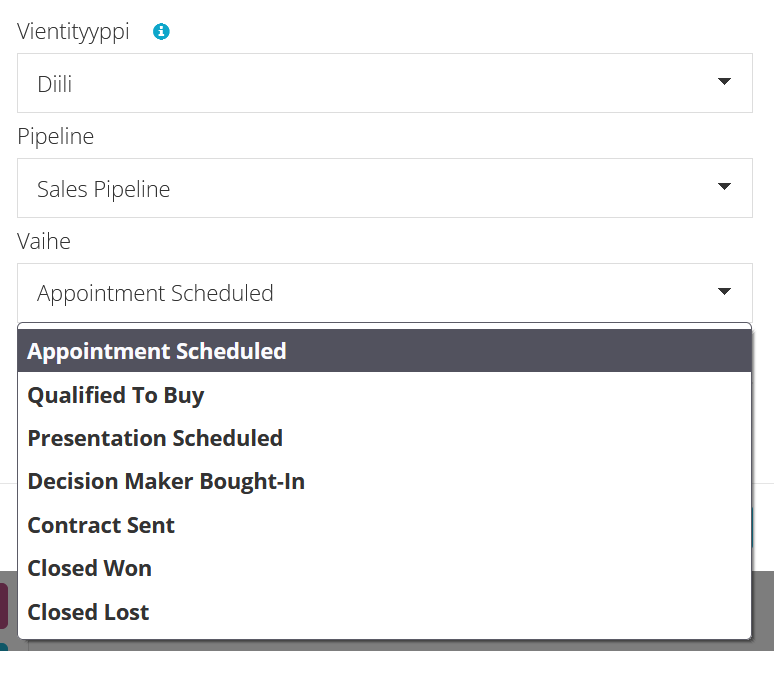Click the Vientityyppi field label
The image size is (774, 678).
[73, 32]
